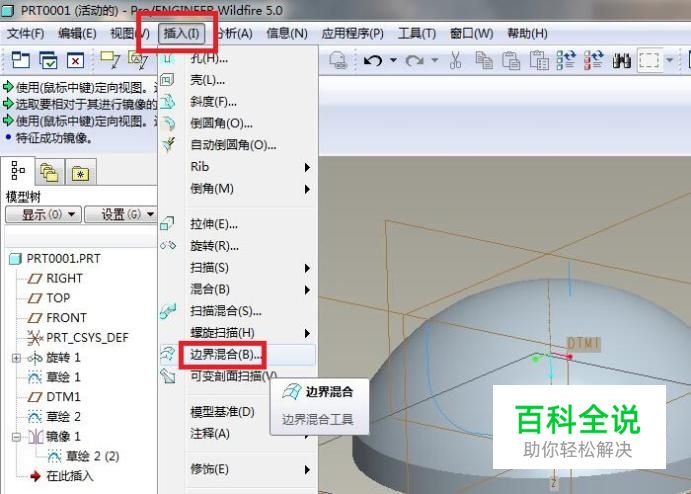Select 在此插入 marker in model tree
The height and width of the screenshot is (494, 691).
coord(70,476)
